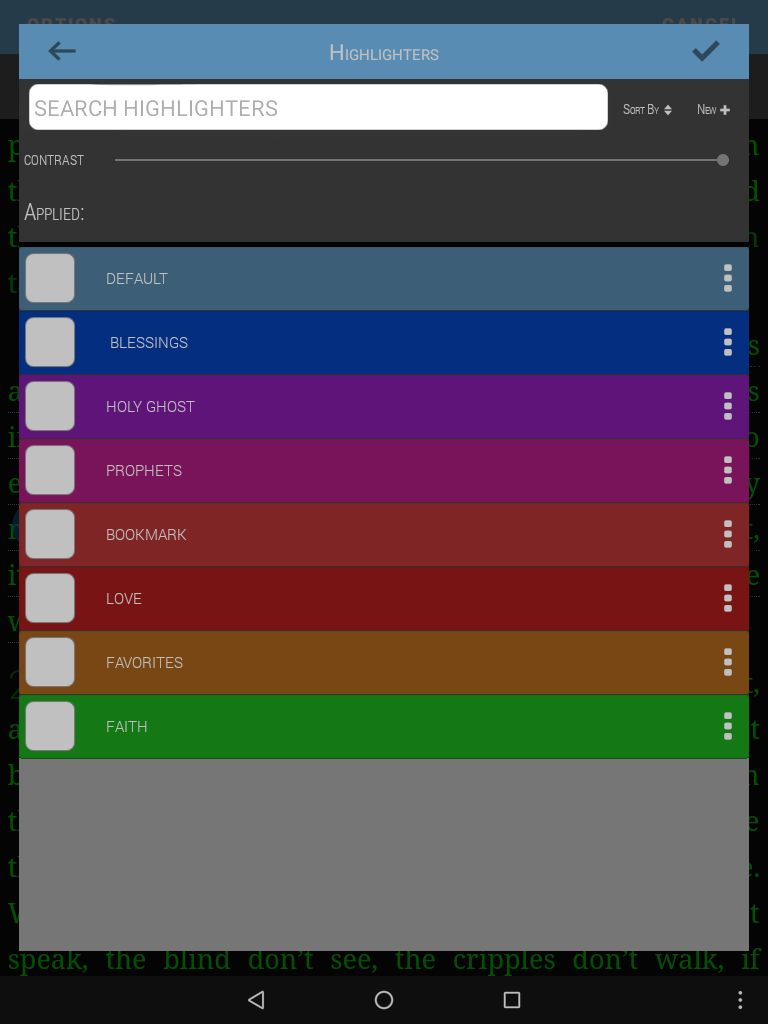Open the Holy Ghost highlighter's options menu

coord(728,406)
